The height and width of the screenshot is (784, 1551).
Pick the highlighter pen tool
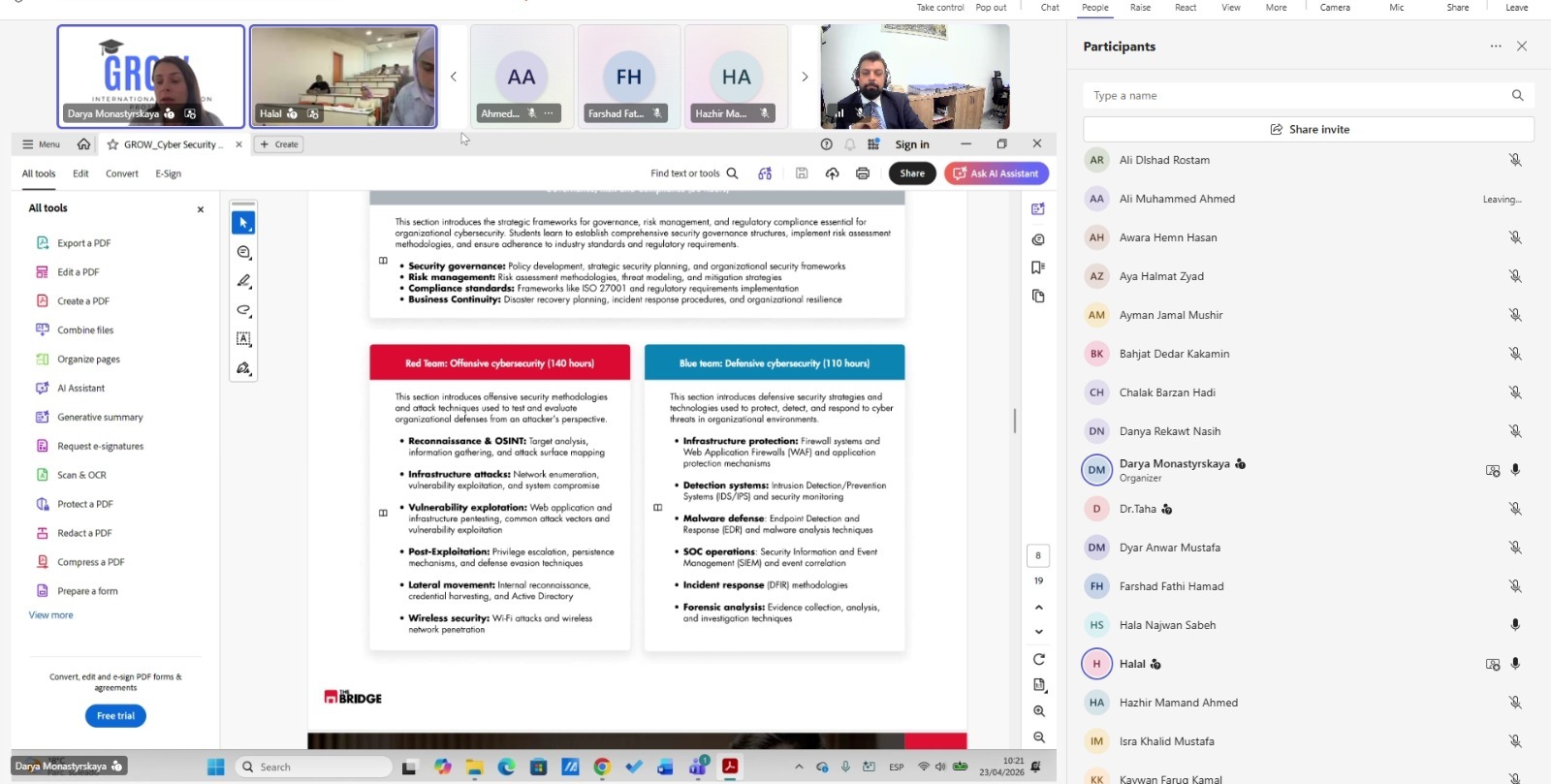[x=243, y=281]
